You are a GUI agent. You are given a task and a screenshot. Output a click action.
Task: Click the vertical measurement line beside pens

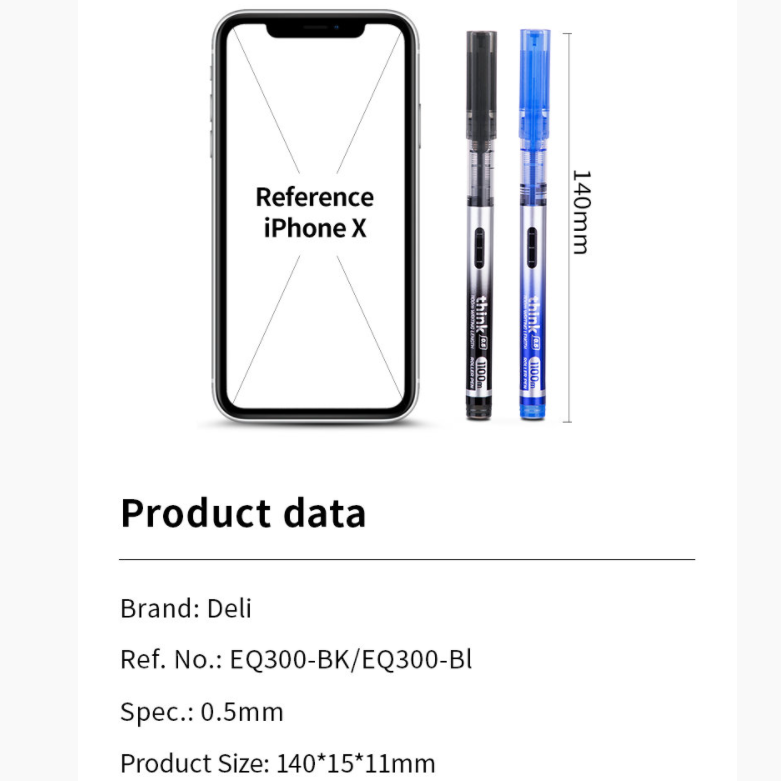(567, 228)
